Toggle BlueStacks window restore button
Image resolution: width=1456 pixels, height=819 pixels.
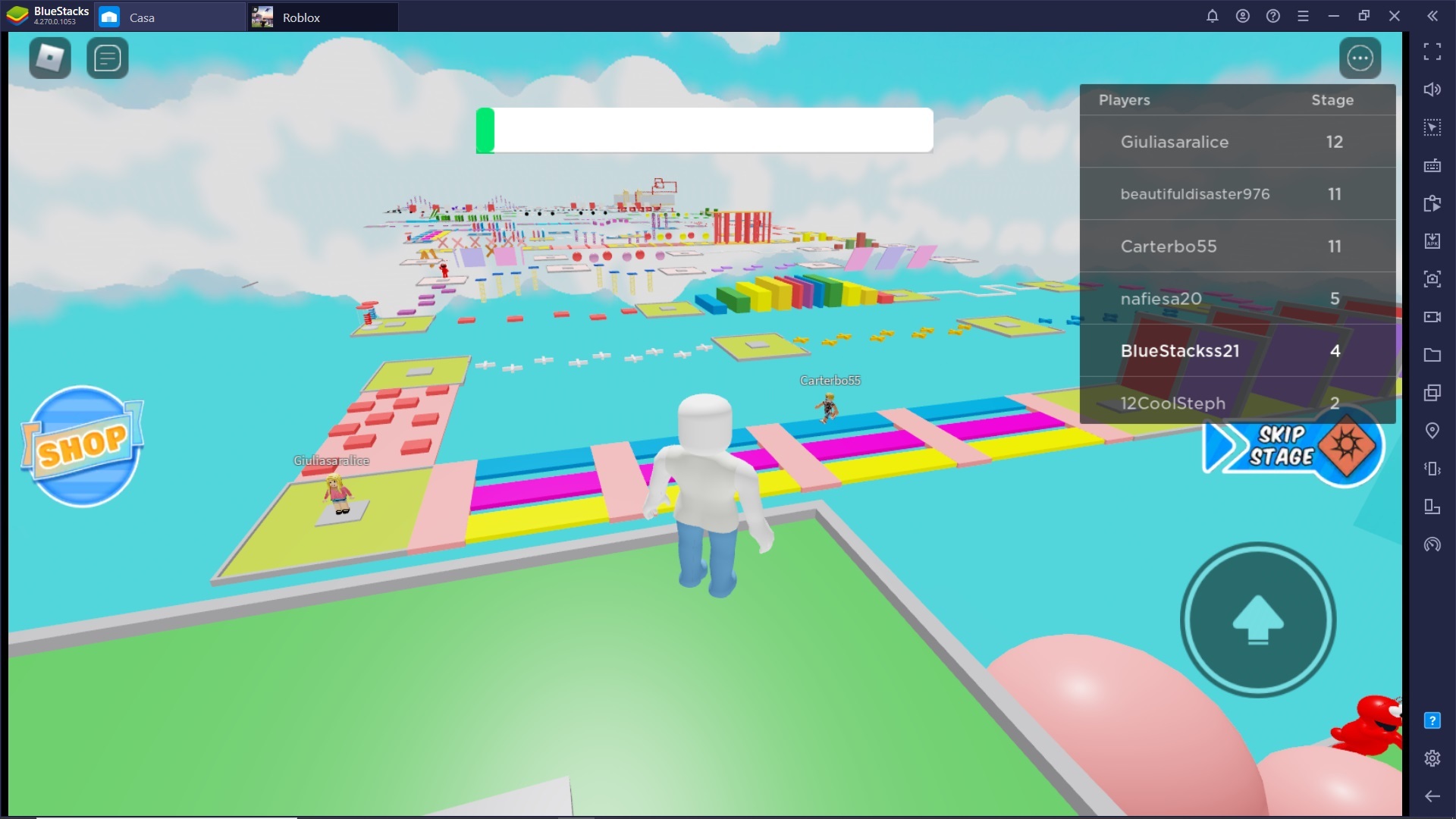(1364, 15)
